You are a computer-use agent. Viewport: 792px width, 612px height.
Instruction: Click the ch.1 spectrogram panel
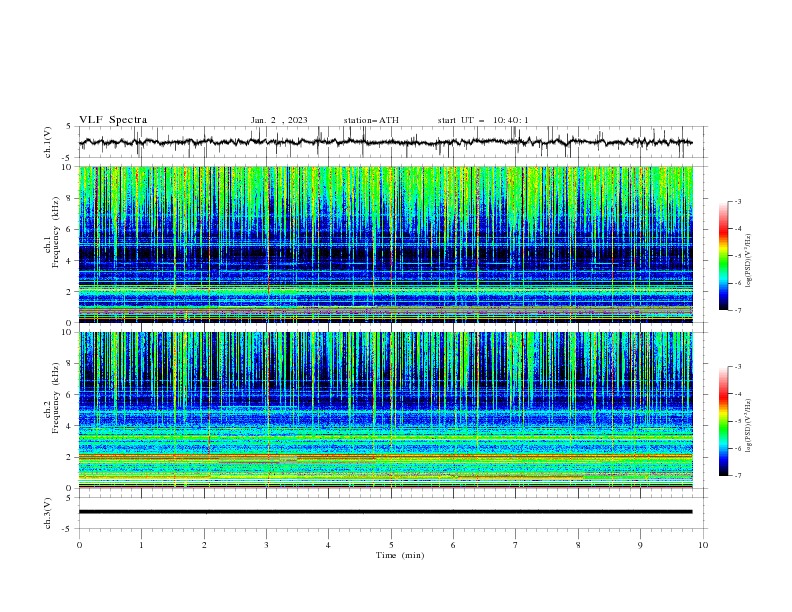tap(385, 244)
